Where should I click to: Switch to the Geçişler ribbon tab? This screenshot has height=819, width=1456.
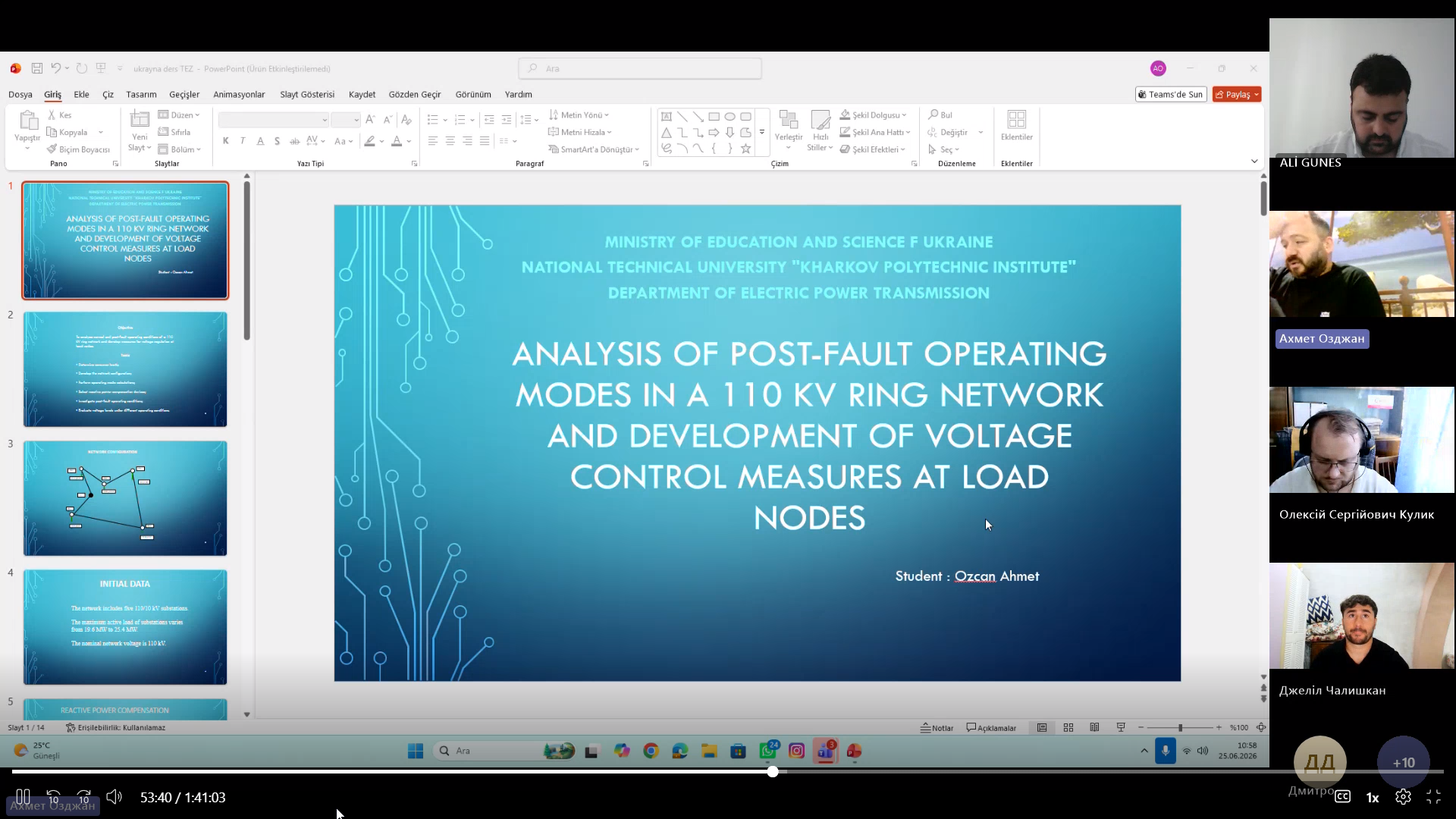point(184,95)
